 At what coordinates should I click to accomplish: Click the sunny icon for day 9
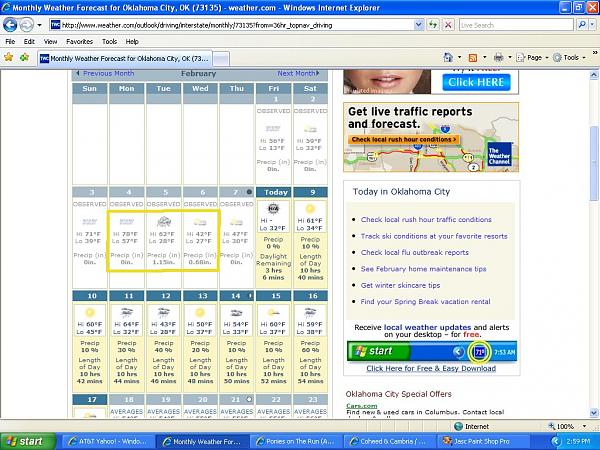[310, 209]
